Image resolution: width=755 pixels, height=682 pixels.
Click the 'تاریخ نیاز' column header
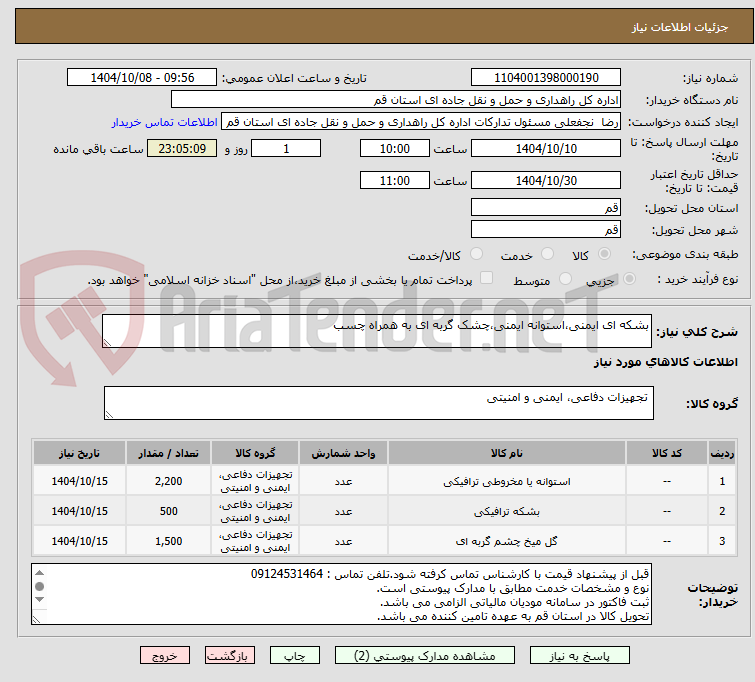click(x=79, y=453)
